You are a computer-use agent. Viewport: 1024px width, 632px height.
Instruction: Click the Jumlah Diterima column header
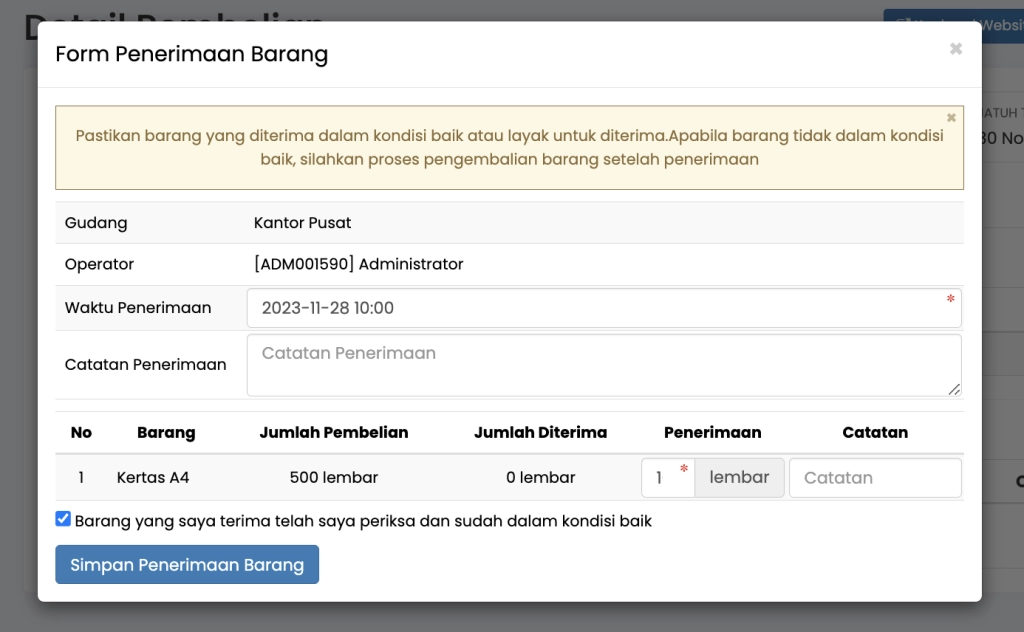[541, 432]
